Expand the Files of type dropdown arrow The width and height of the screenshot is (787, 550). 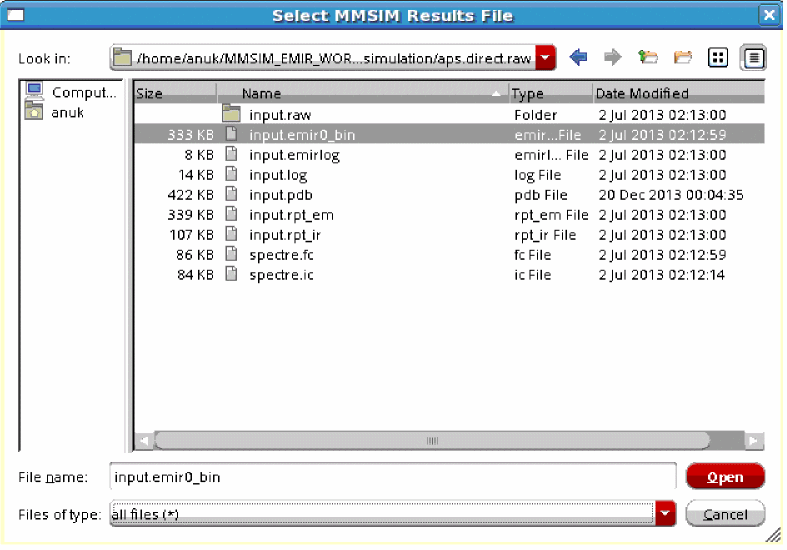[x=665, y=514]
